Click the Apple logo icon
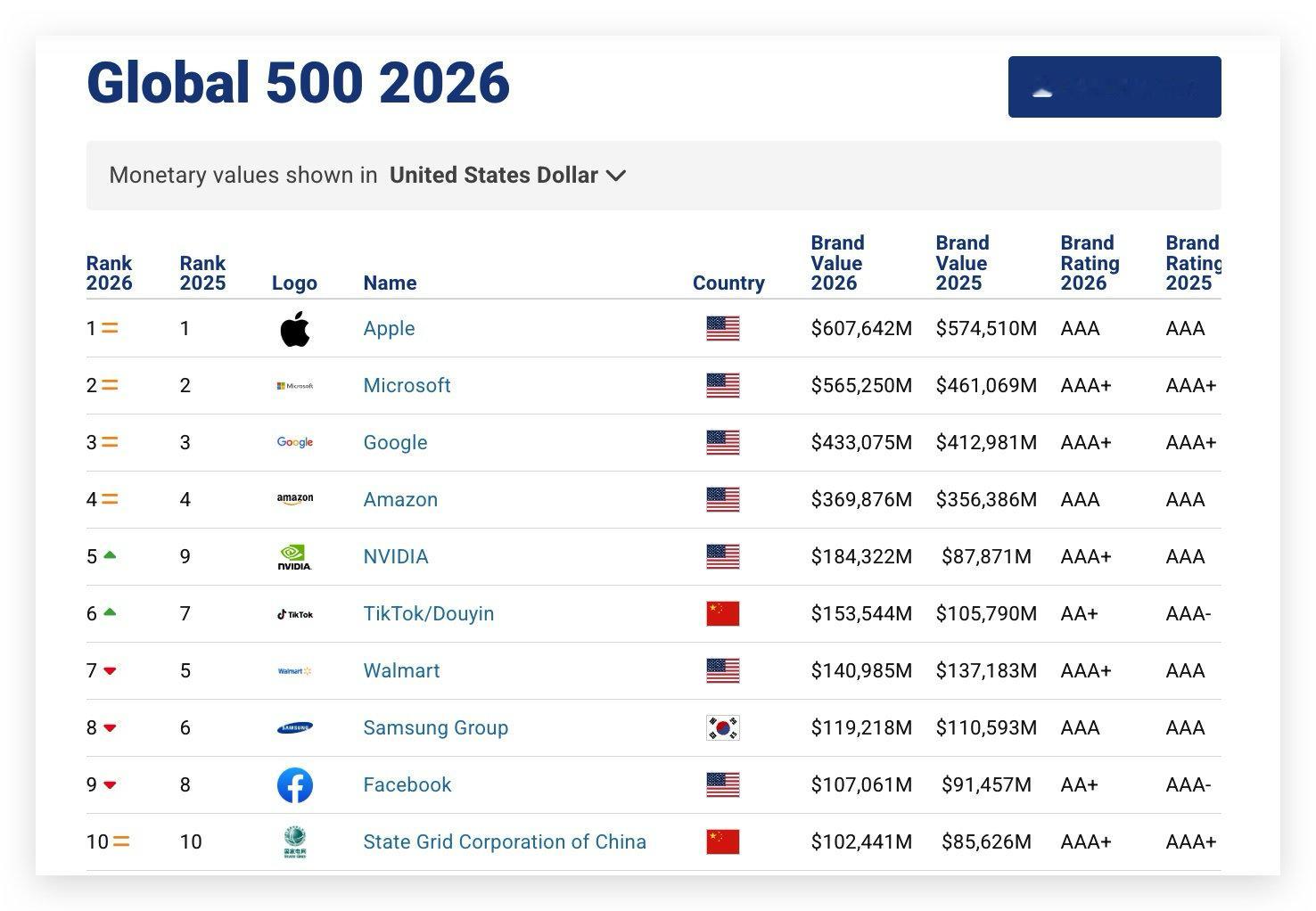1316x911 pixels. pos(295,329)
